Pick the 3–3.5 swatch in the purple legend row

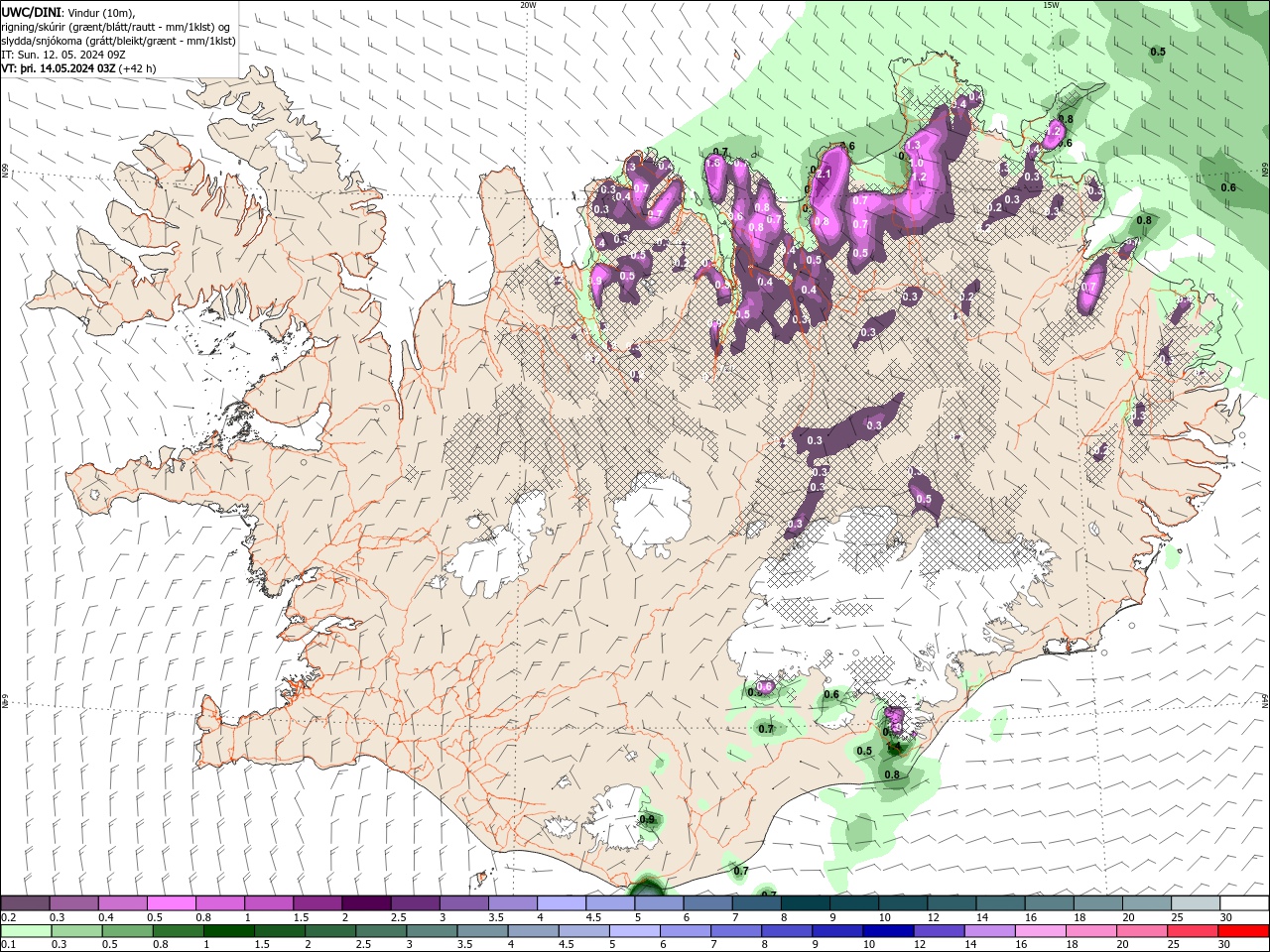463,903
